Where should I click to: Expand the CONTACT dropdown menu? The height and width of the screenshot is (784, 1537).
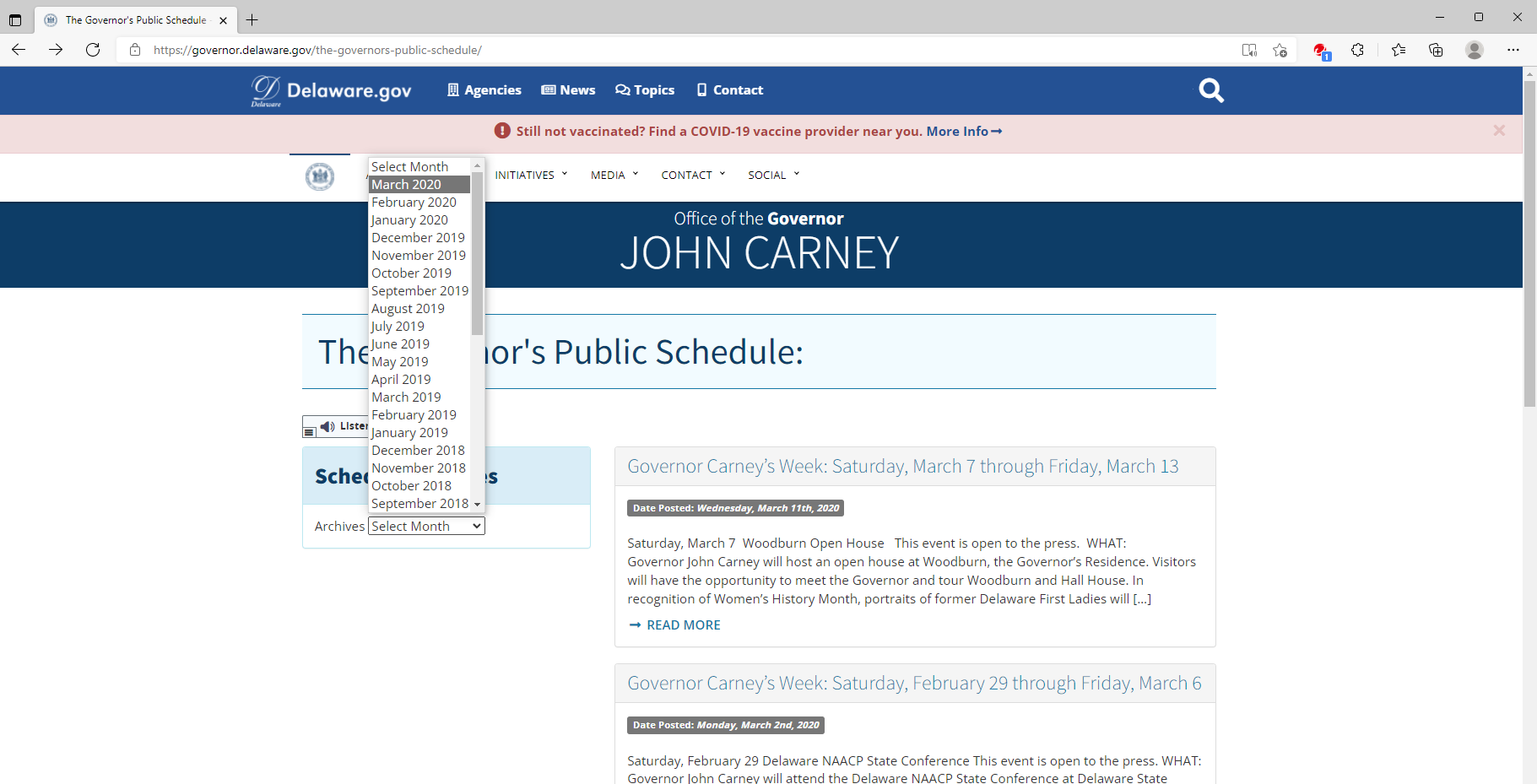[x=693, y=175]
